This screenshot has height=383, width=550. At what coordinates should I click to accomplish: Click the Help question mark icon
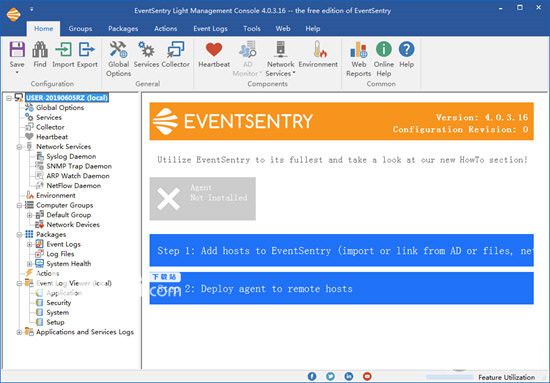click(x=407, y=49)
